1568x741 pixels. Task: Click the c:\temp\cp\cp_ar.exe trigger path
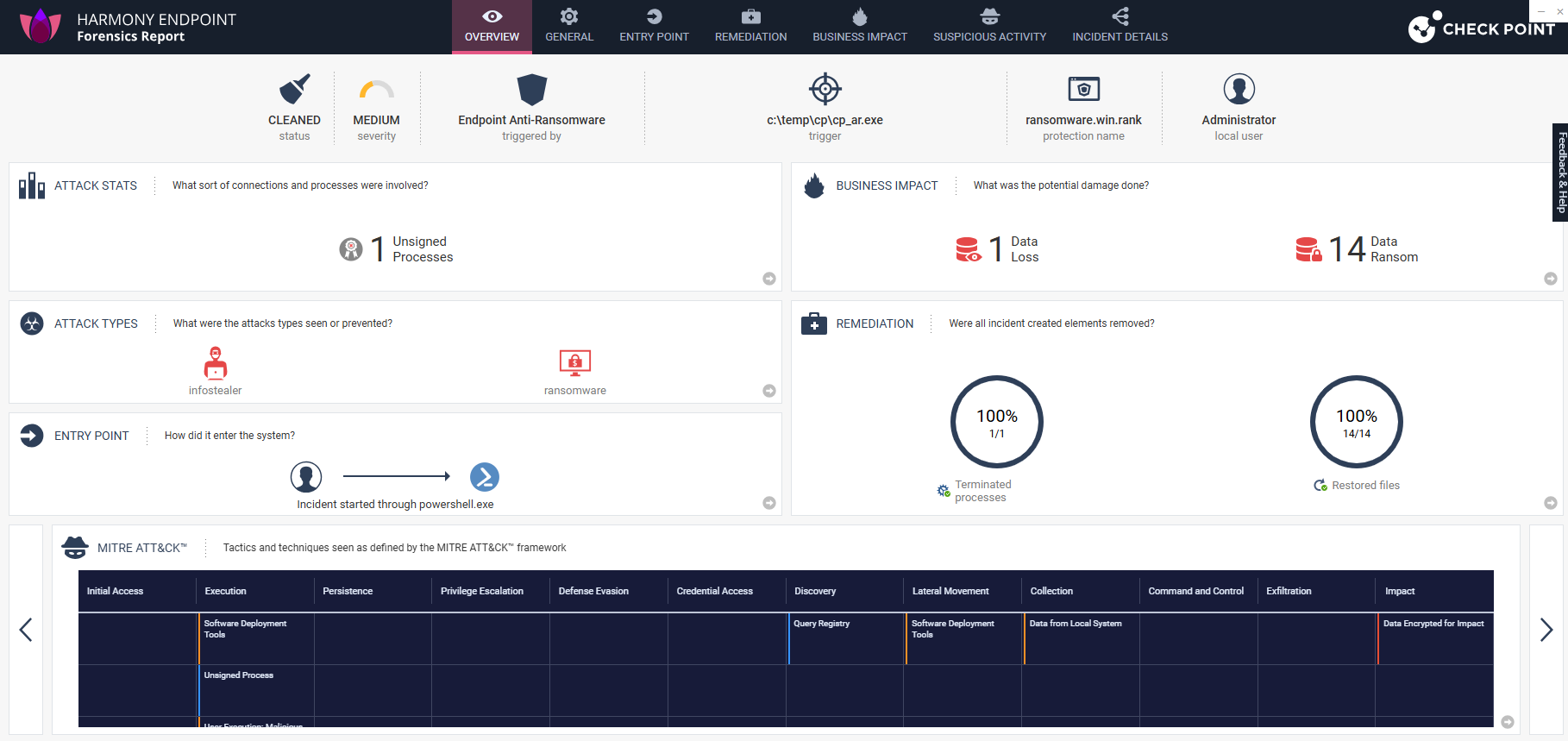click(825, 120)
